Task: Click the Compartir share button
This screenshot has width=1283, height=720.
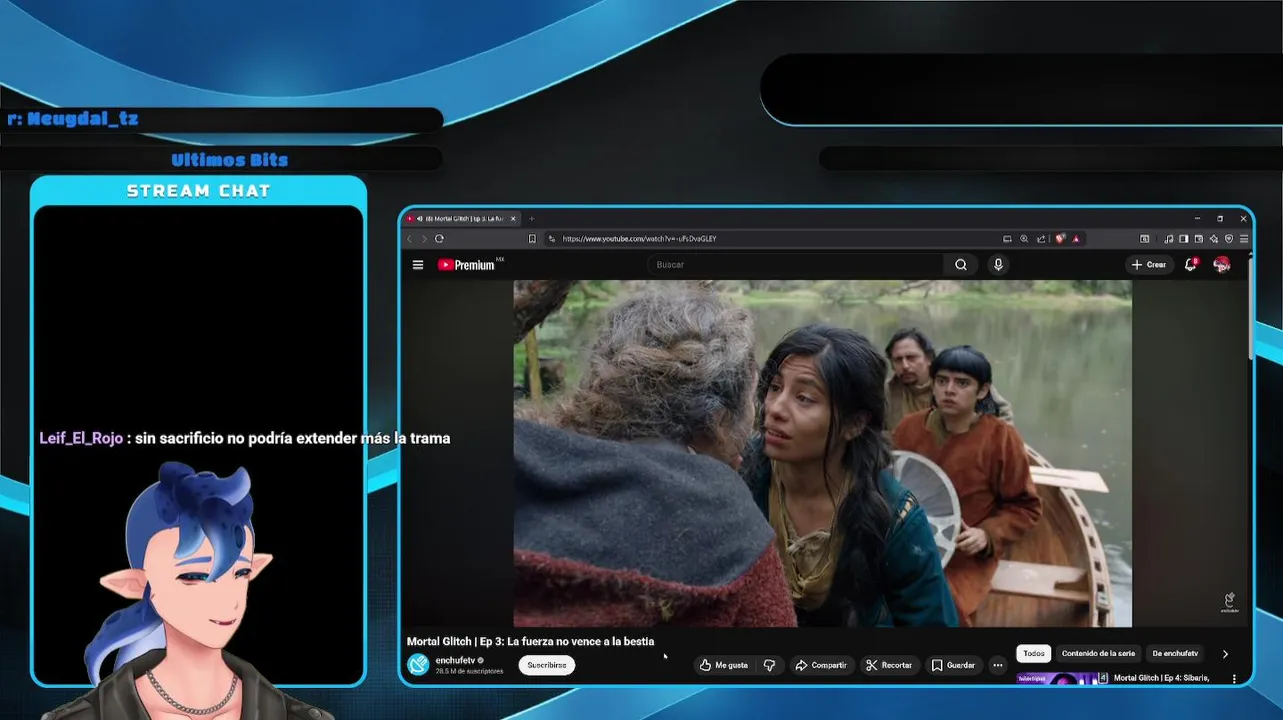Action: pos(821,665)
